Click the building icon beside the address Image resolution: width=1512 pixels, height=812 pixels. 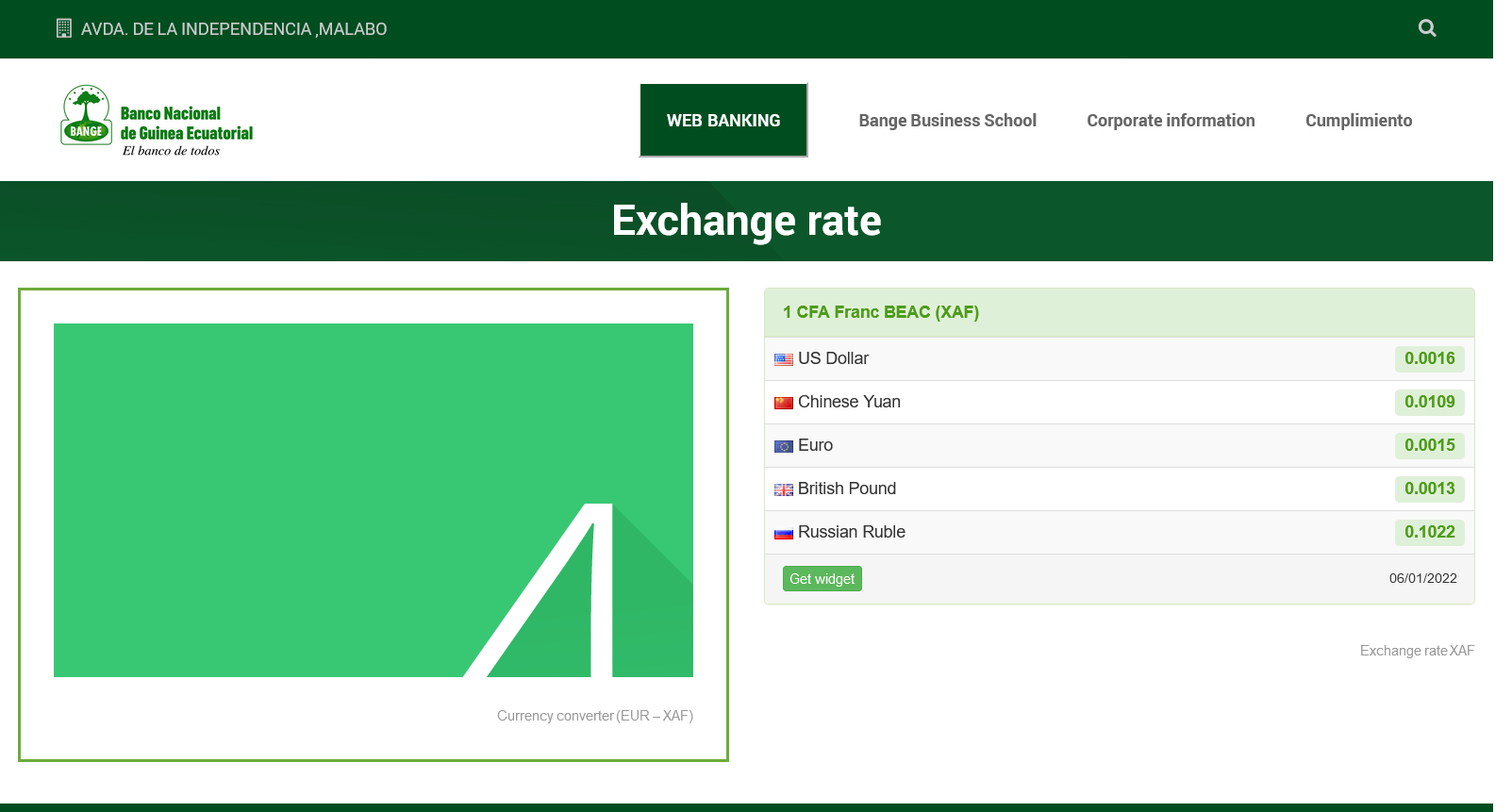tap(64, 28)
